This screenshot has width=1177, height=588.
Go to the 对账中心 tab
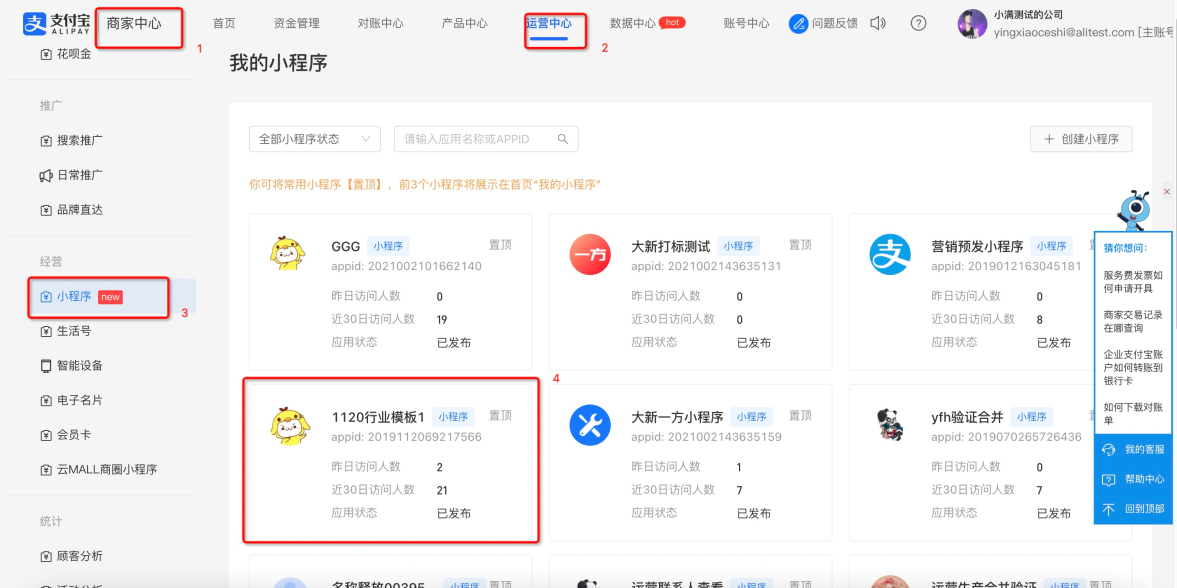coord(381,23)
